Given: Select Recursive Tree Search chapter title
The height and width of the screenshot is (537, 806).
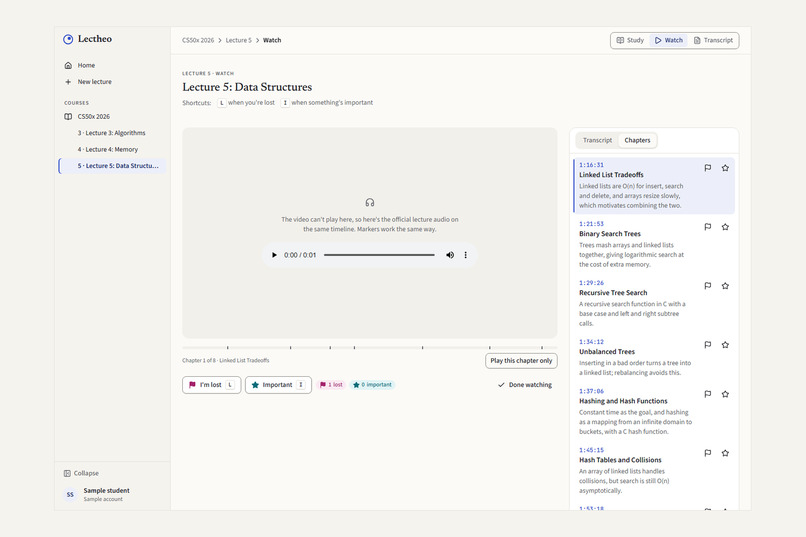Looking at the screenshot, I should click(x=613, y=293).
